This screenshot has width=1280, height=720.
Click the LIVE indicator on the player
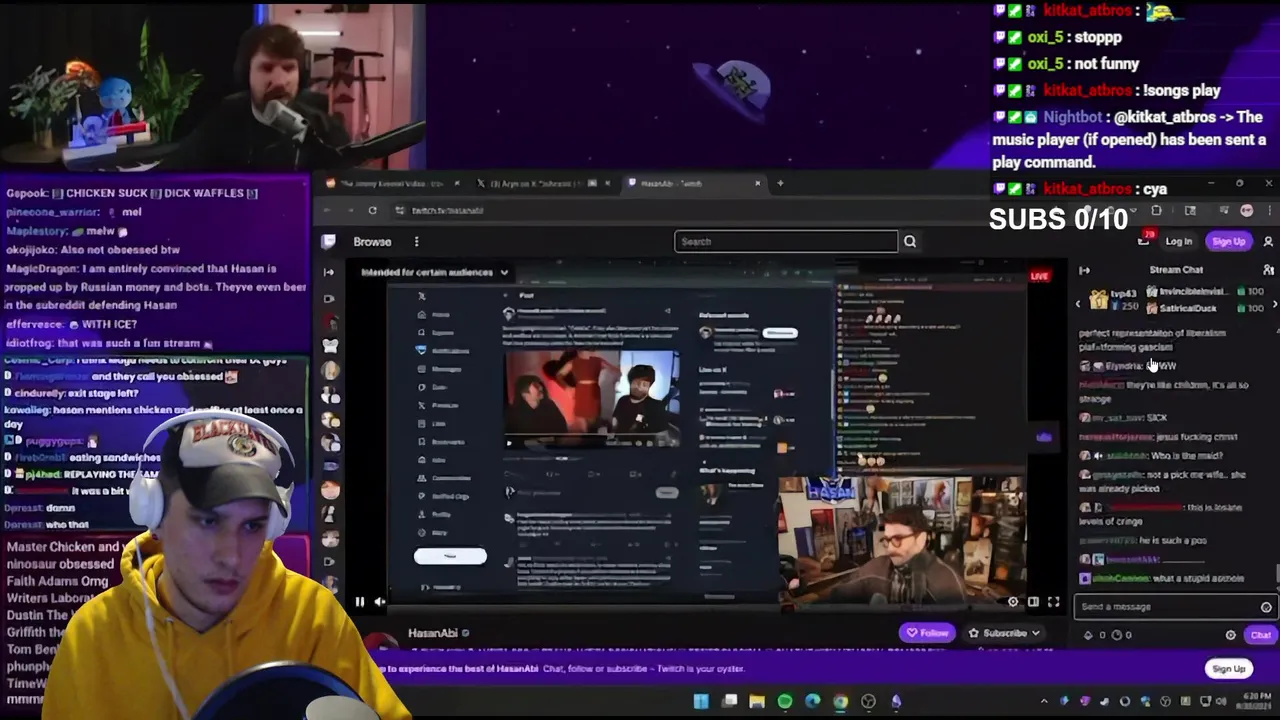click(1040, 276)
